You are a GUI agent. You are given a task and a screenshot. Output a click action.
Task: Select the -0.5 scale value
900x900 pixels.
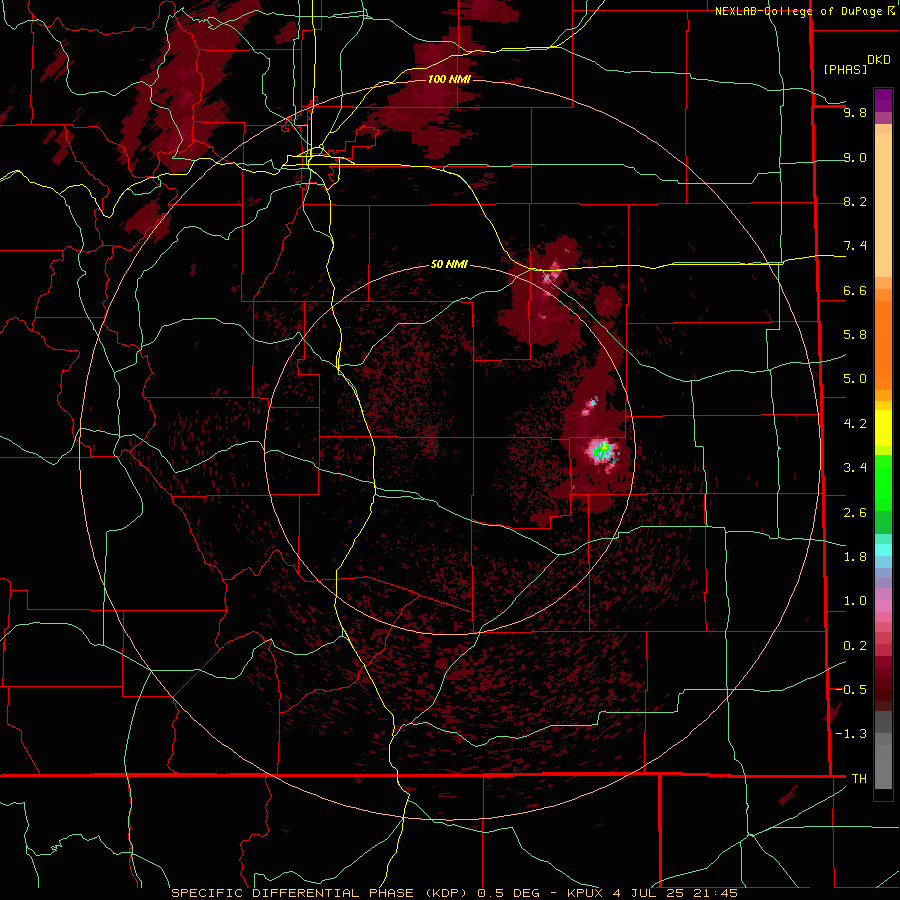coord(851,689)
